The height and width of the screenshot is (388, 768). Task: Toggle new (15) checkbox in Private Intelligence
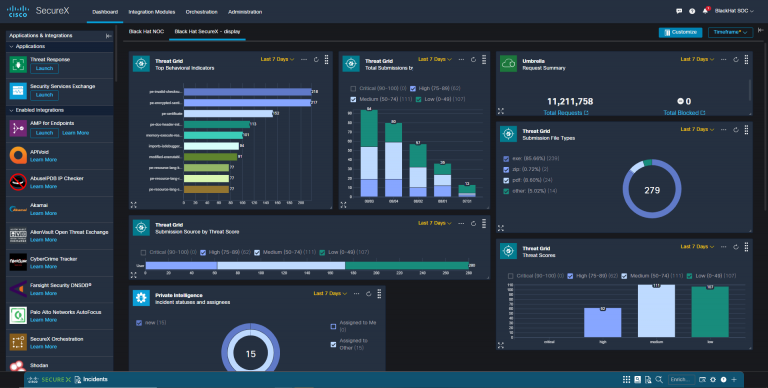click(139, 323)
